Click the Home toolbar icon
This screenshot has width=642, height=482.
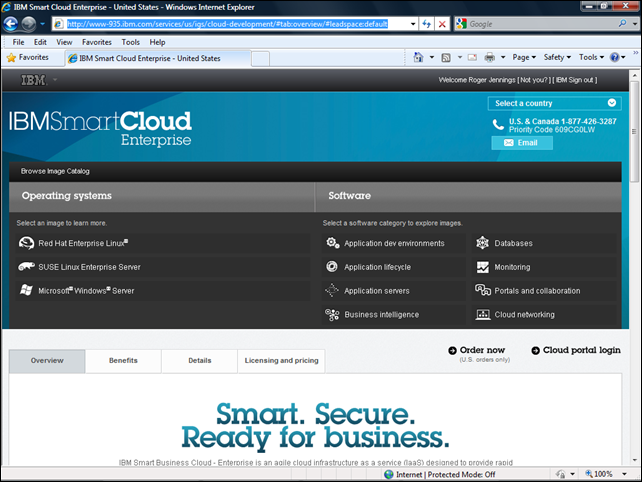click(418, 57)
